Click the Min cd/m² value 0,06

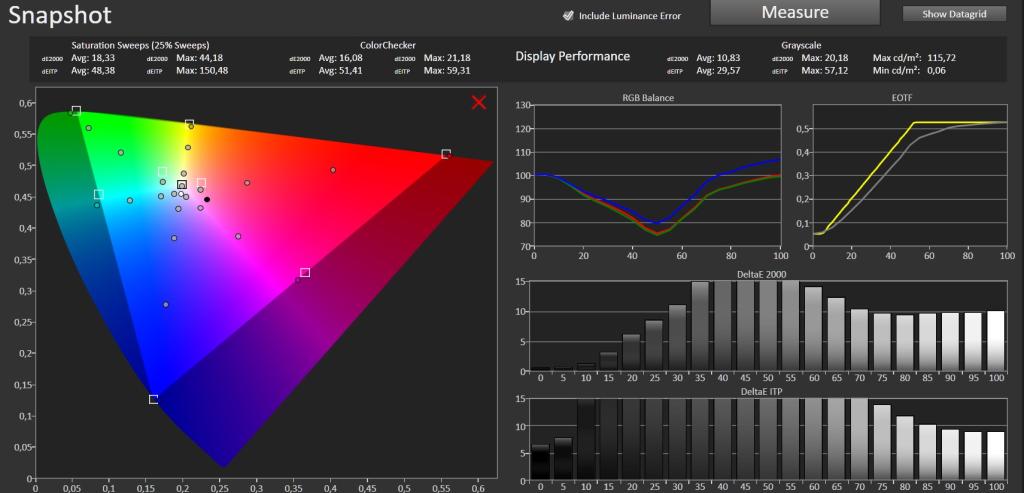936,70
